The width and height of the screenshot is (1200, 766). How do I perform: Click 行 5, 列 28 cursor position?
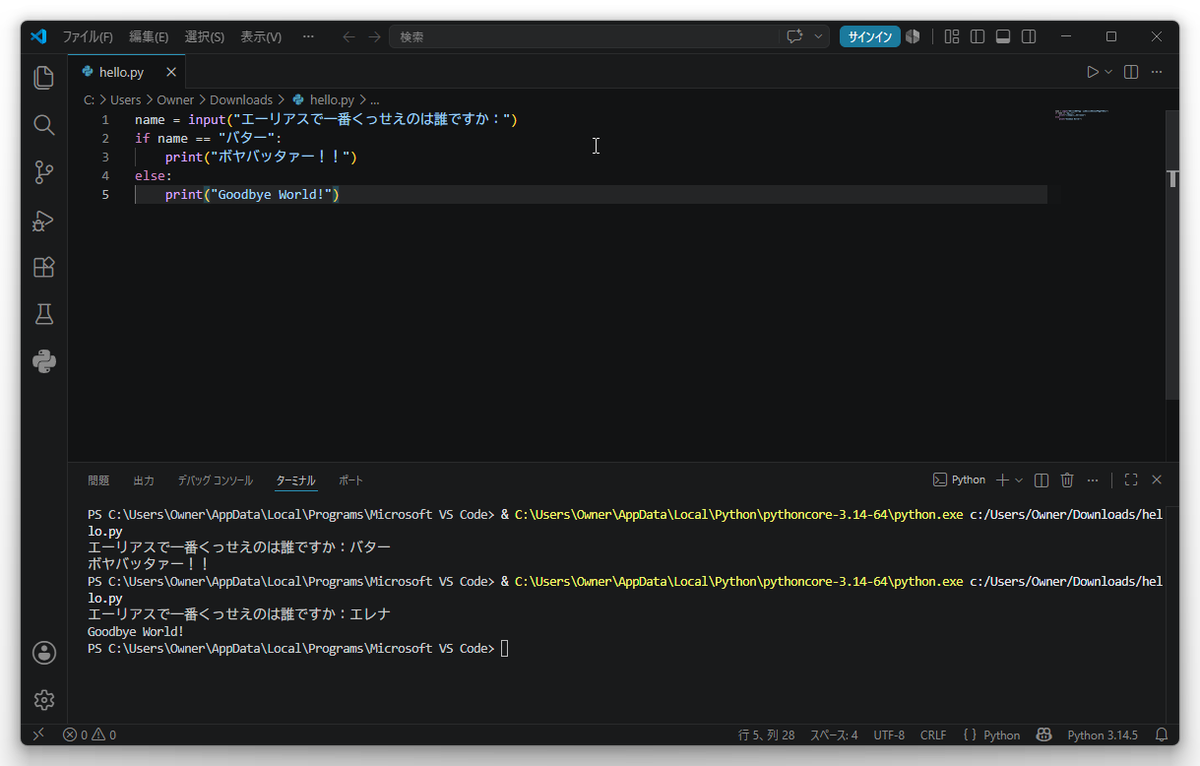pyautogui.click(x=766, y=735)
